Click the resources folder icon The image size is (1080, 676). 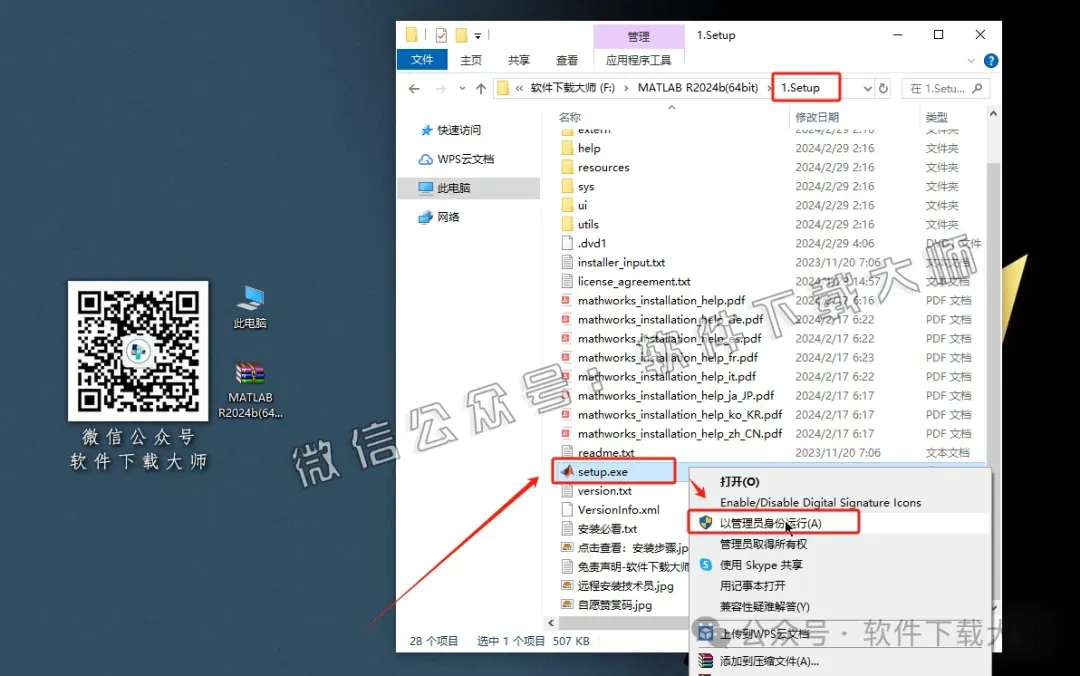click(x=567, y=167)
